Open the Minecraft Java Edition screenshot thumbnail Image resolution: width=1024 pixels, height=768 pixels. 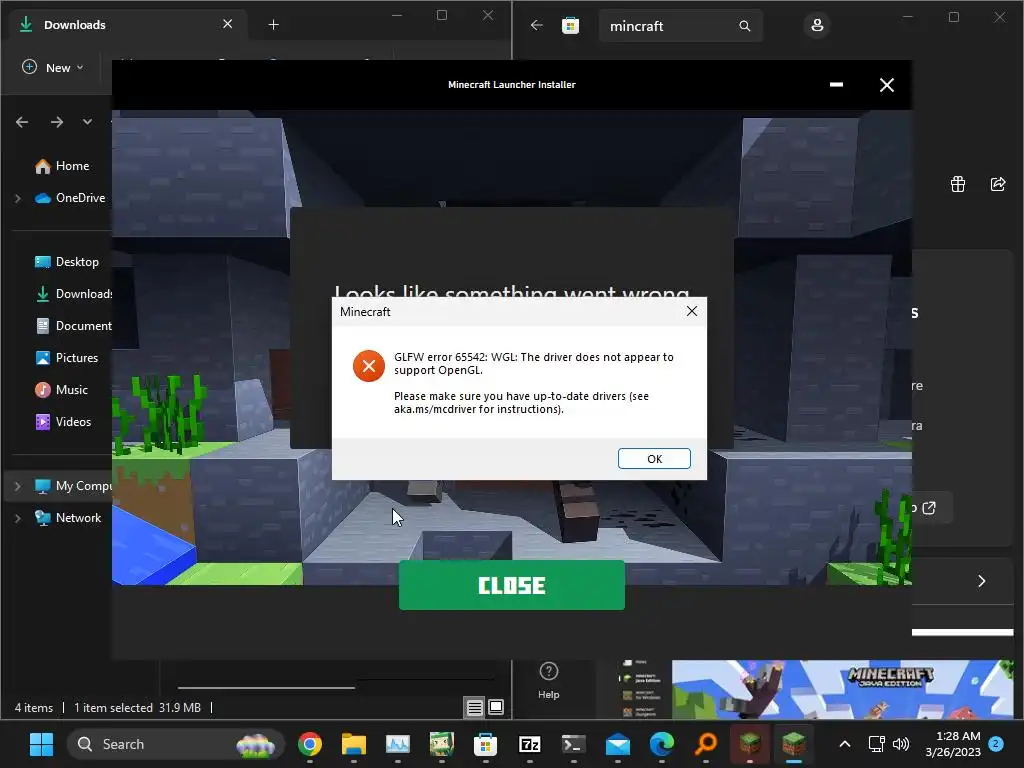pyautogui.click(x=842, y=690)
